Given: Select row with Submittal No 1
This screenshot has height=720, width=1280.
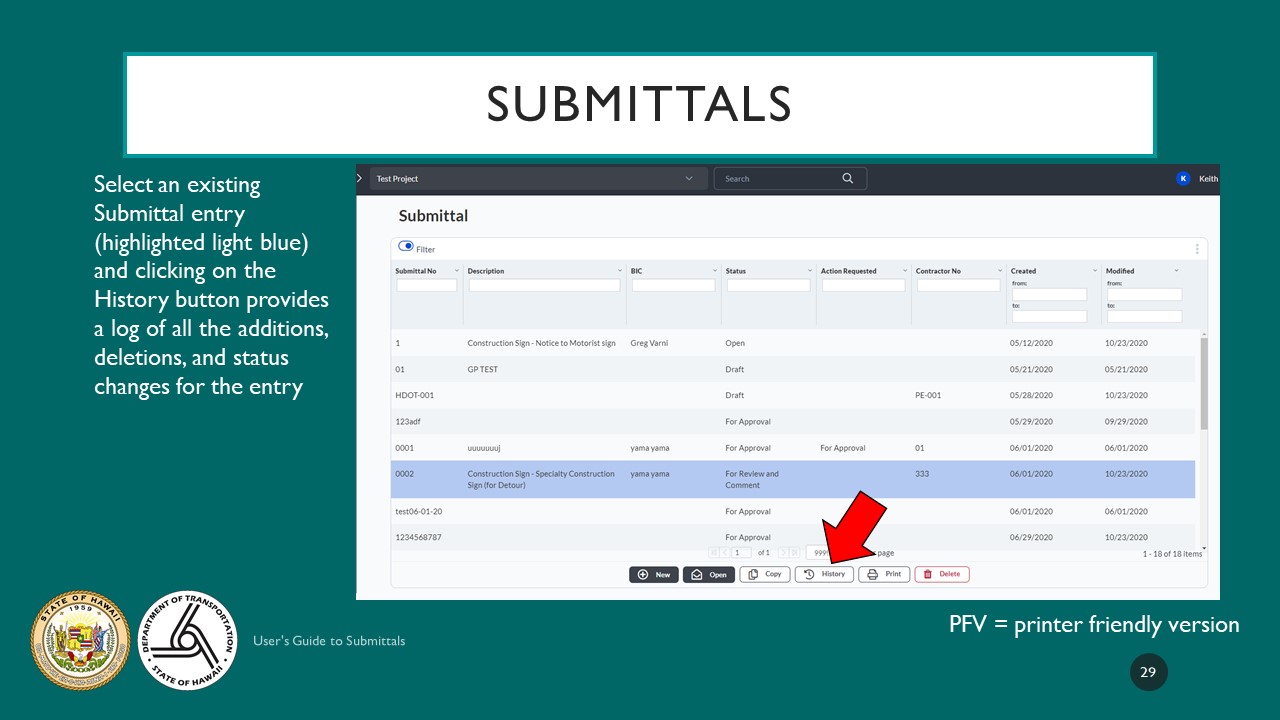Looking at the screenshot, I should (x=793, y=343).
